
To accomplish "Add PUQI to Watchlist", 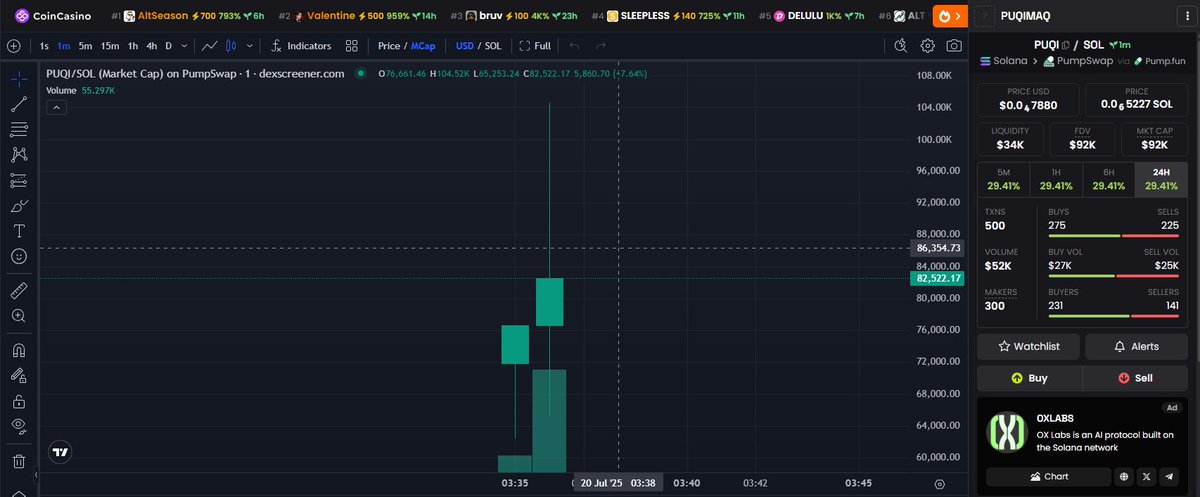I will pyautogui.click(x=1028, y=346).
